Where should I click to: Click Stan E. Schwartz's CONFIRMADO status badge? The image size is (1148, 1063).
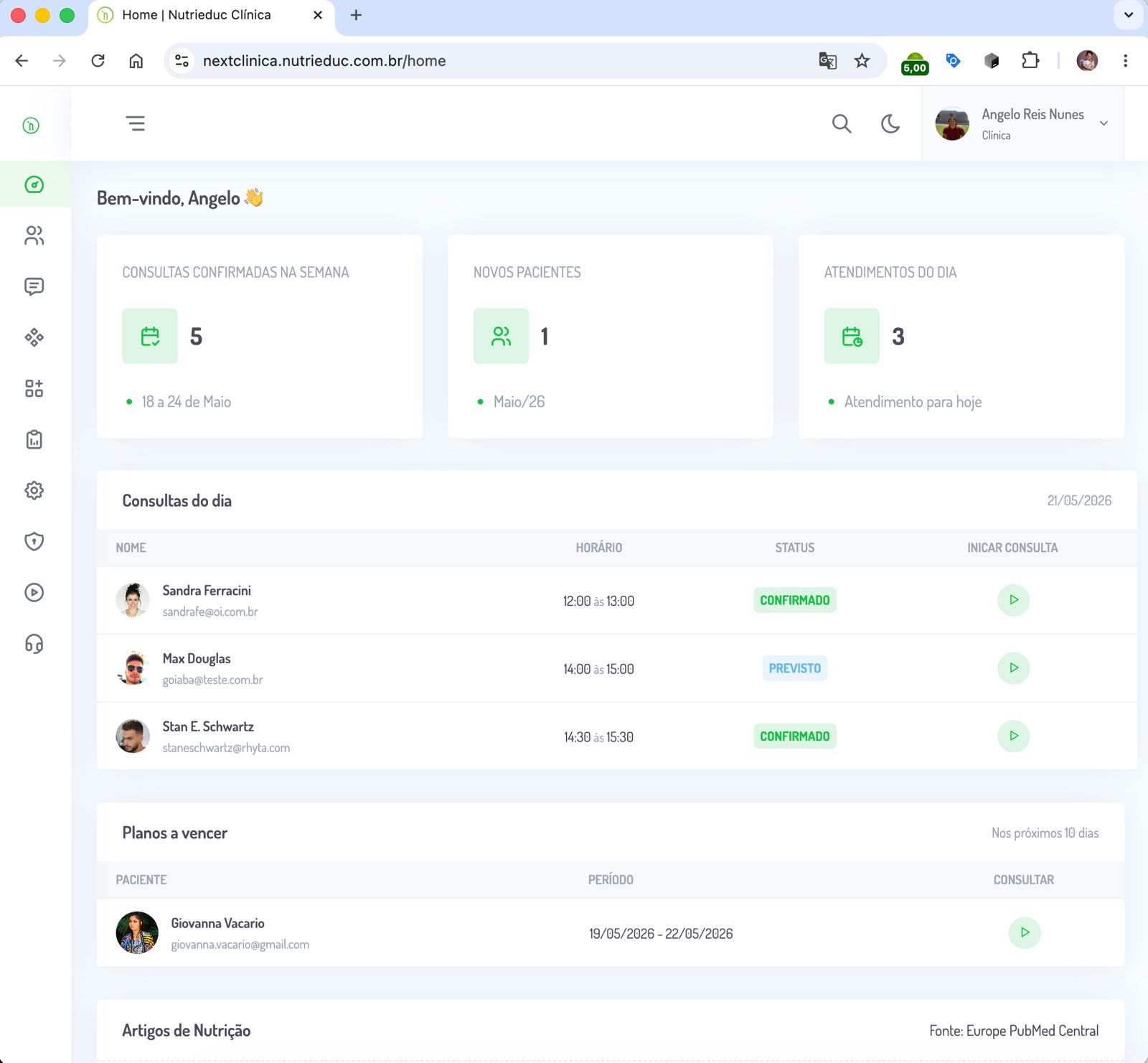tap(794, 736)
